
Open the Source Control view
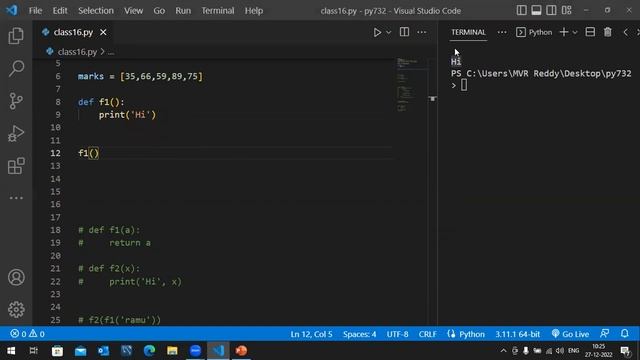[x=16, y=101]
